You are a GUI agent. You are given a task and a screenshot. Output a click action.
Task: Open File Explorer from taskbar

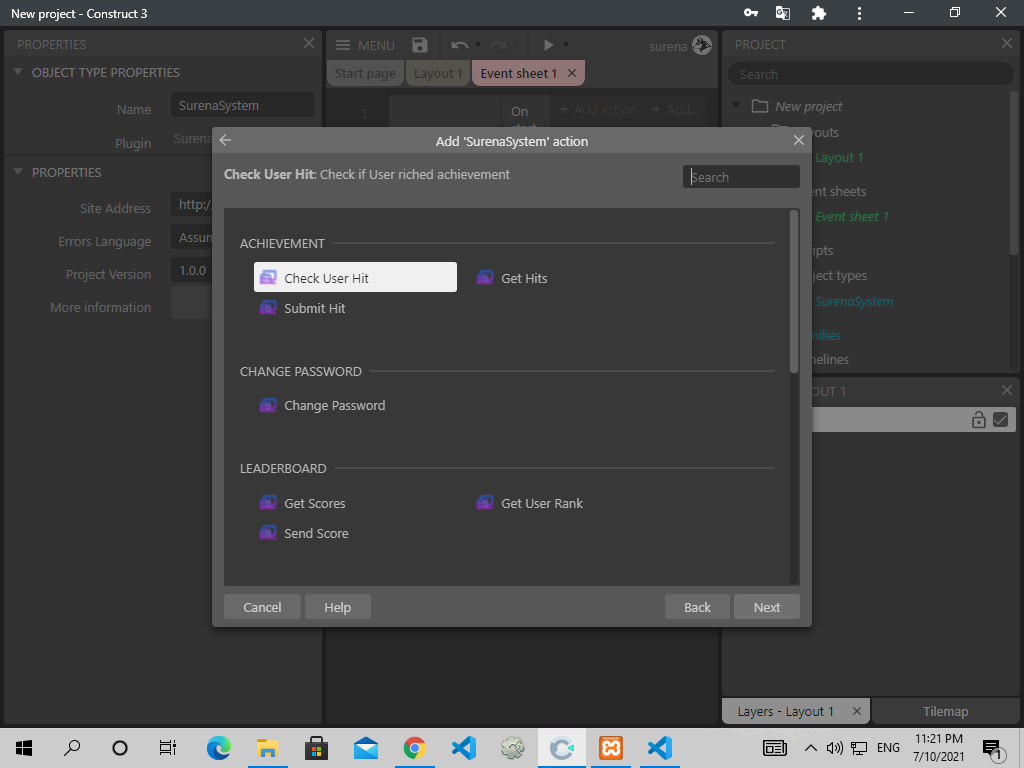point(268,748)
